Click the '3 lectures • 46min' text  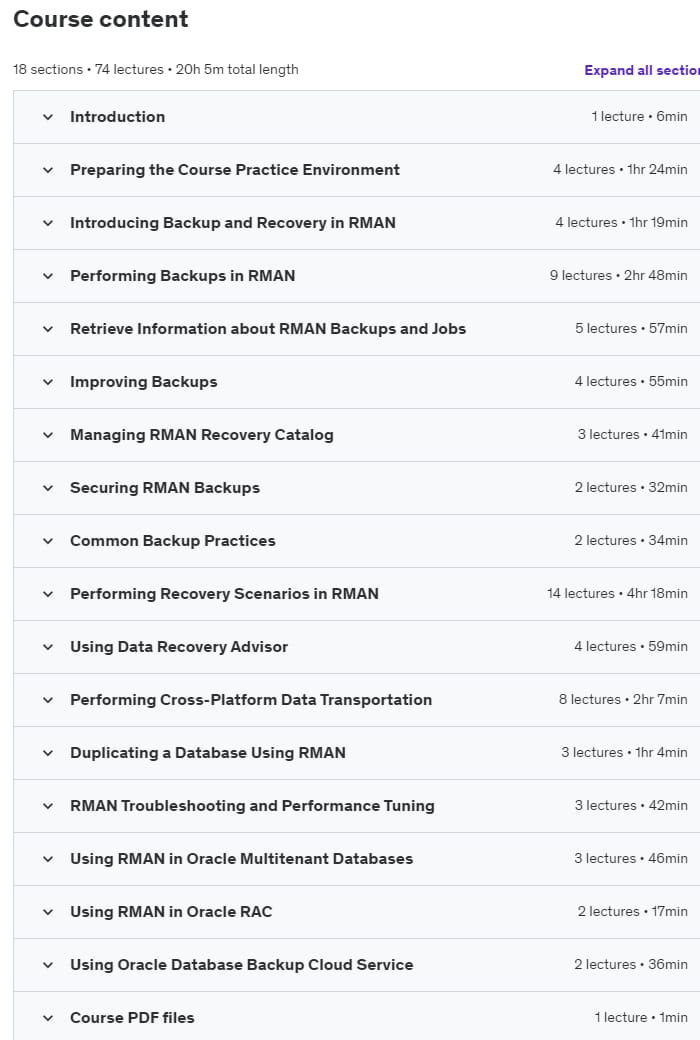(631, 859)
